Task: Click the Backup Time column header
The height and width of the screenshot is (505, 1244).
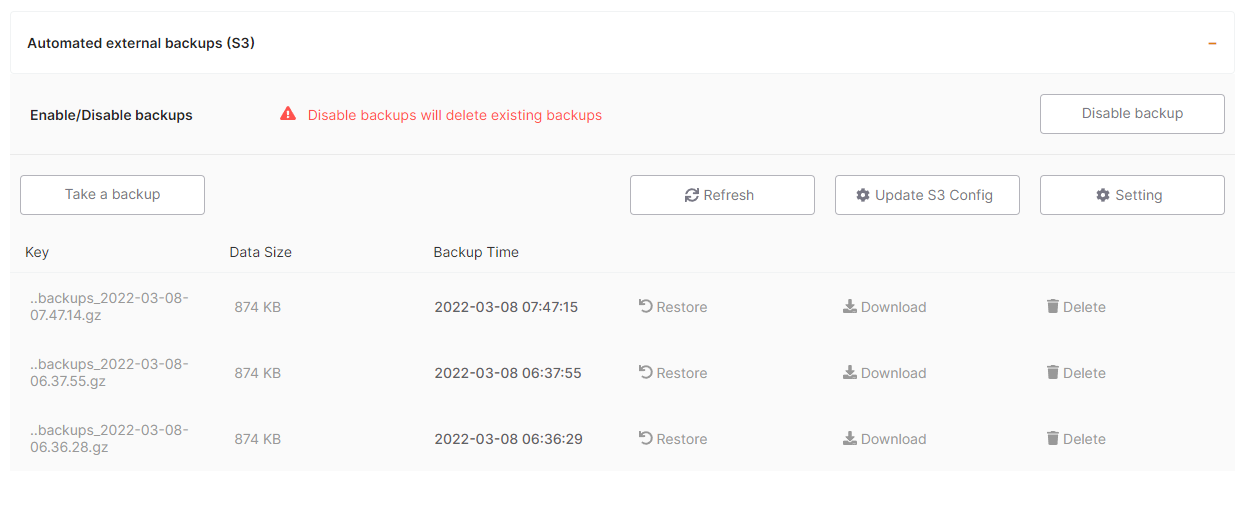Action: click(476, 252)
